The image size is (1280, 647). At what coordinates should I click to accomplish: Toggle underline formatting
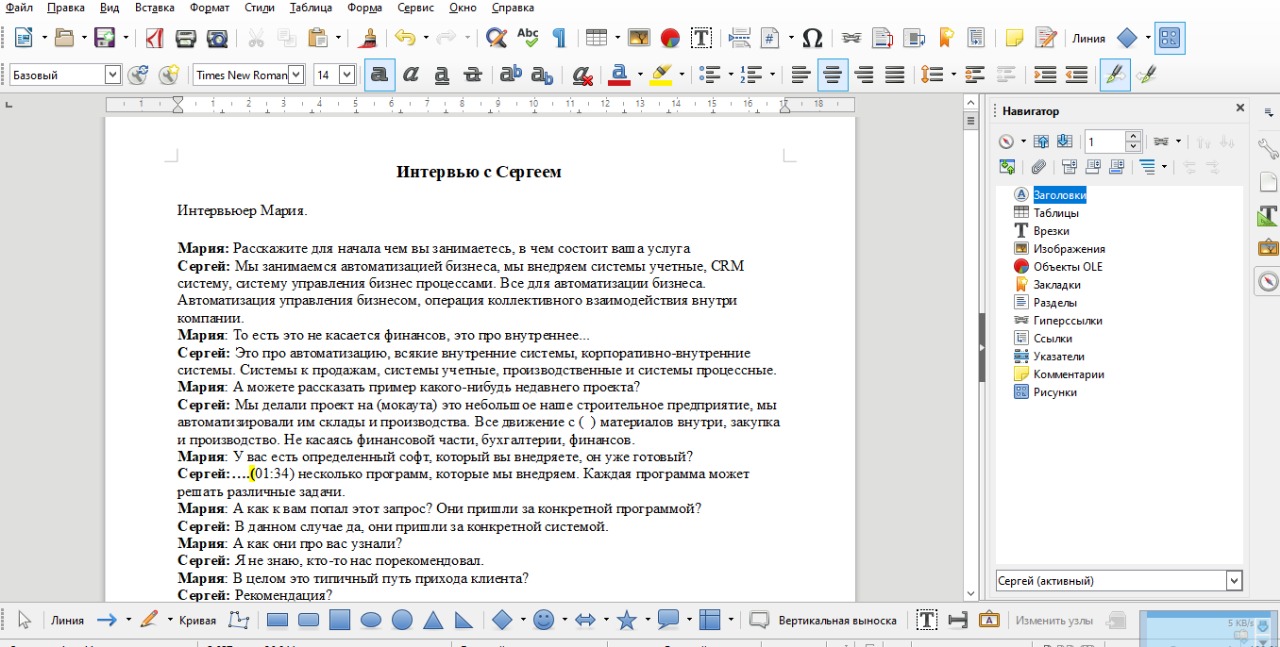tap(442, 75)
